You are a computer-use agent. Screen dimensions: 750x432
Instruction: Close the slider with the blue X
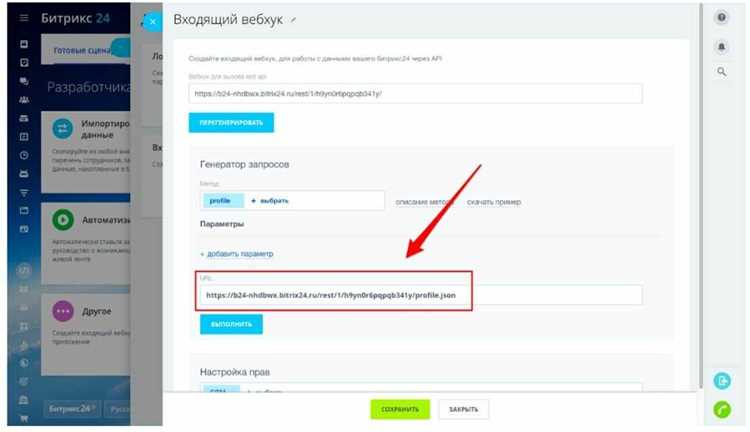point(153,22)
